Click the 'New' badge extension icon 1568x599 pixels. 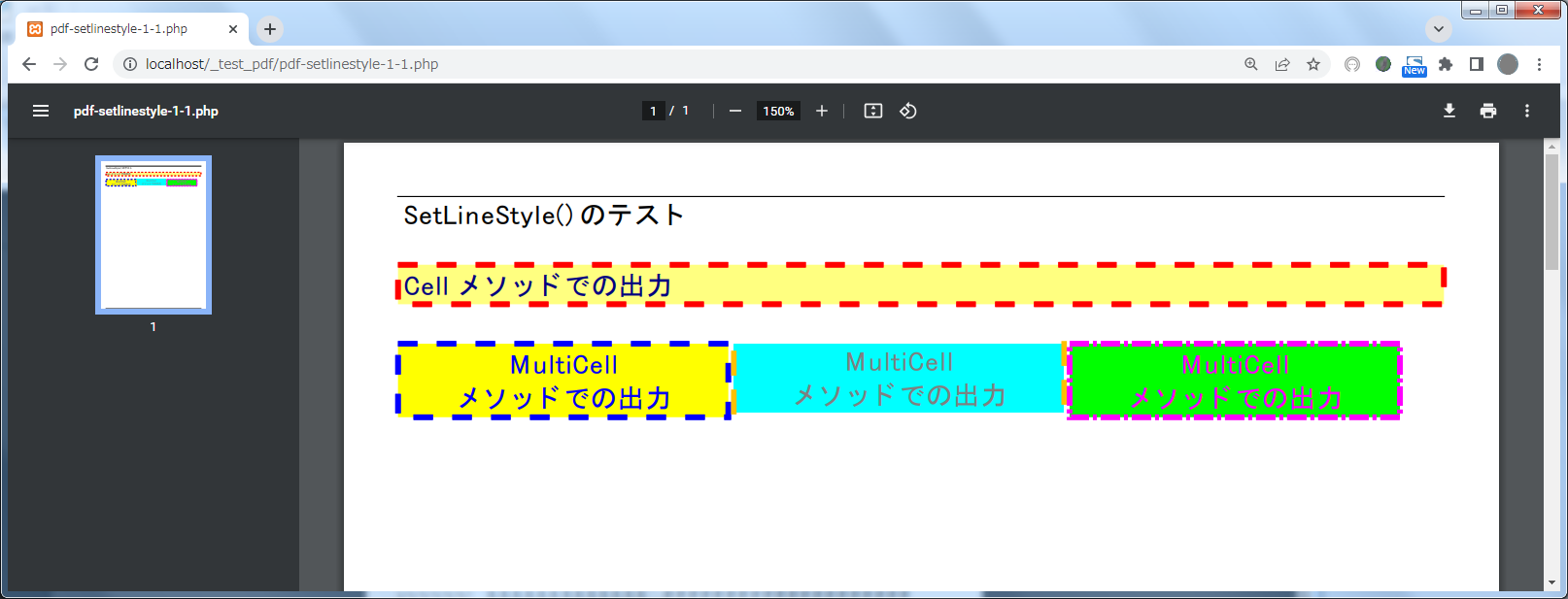click(x=1415, y=66)
